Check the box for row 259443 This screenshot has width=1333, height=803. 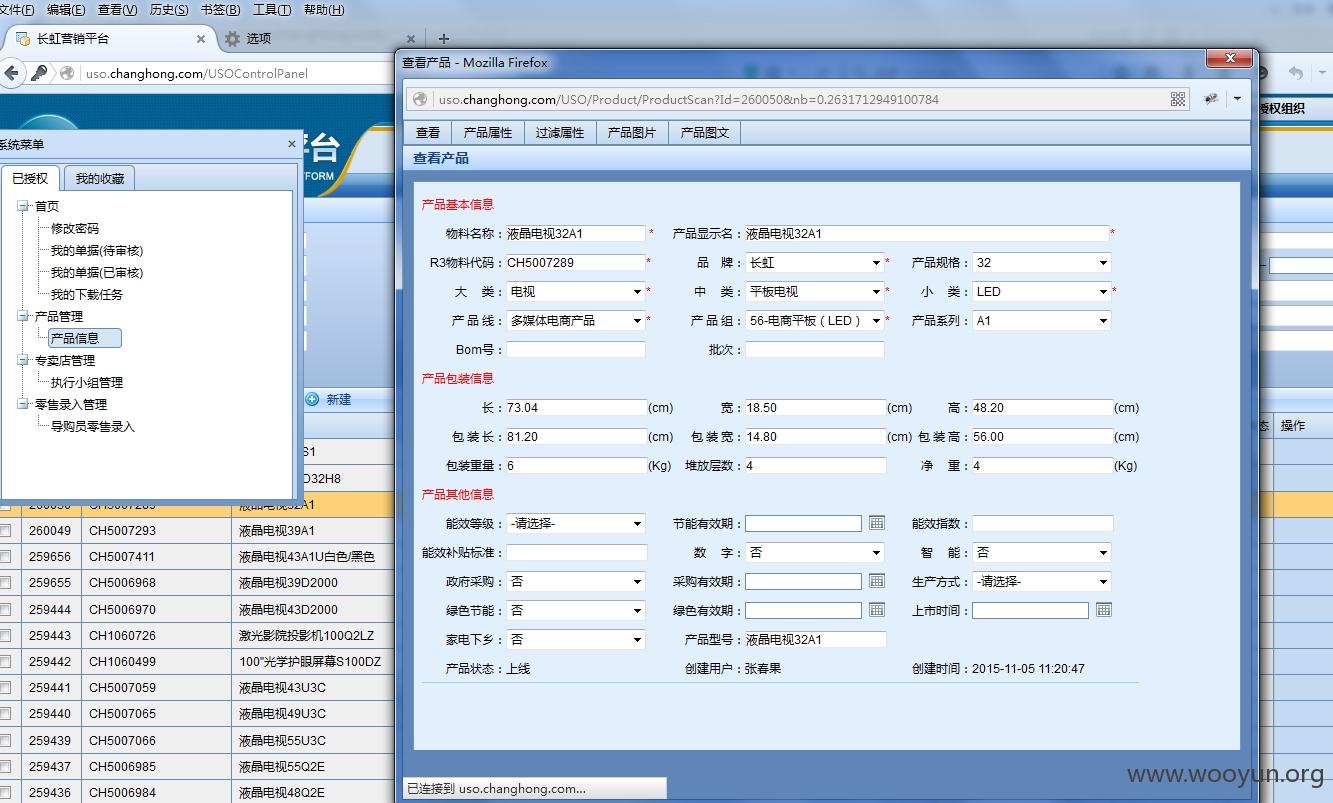pos(6,636)
